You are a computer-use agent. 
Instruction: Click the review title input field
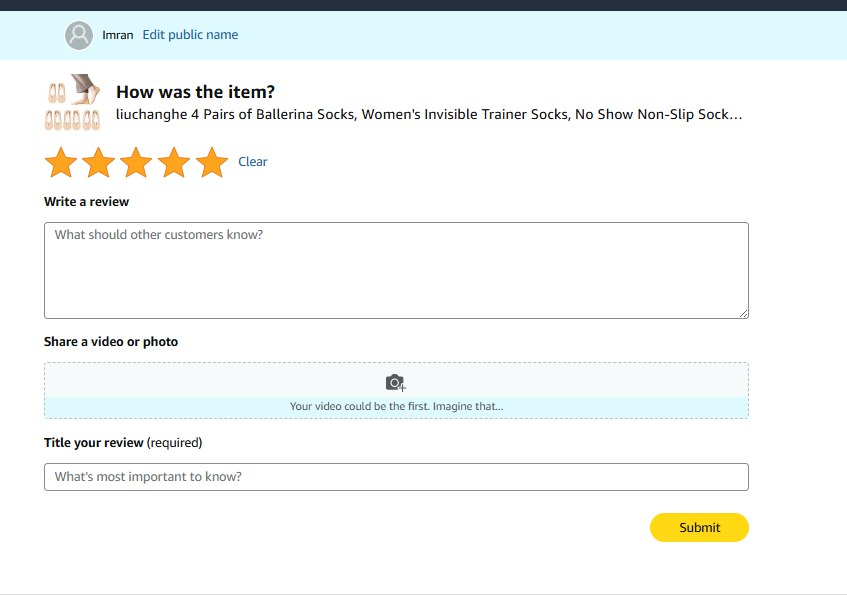(396, 477)
